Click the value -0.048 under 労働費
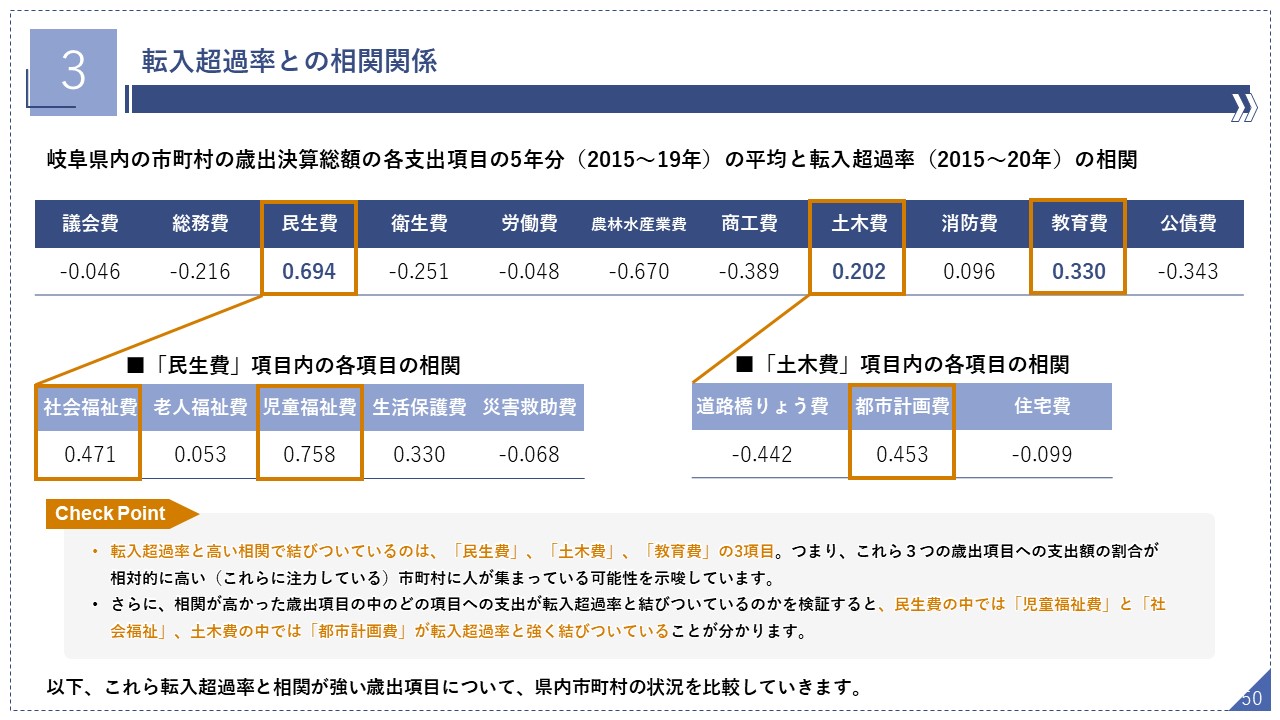Screen dimensions: 1280x720 [x=530, y=271]
